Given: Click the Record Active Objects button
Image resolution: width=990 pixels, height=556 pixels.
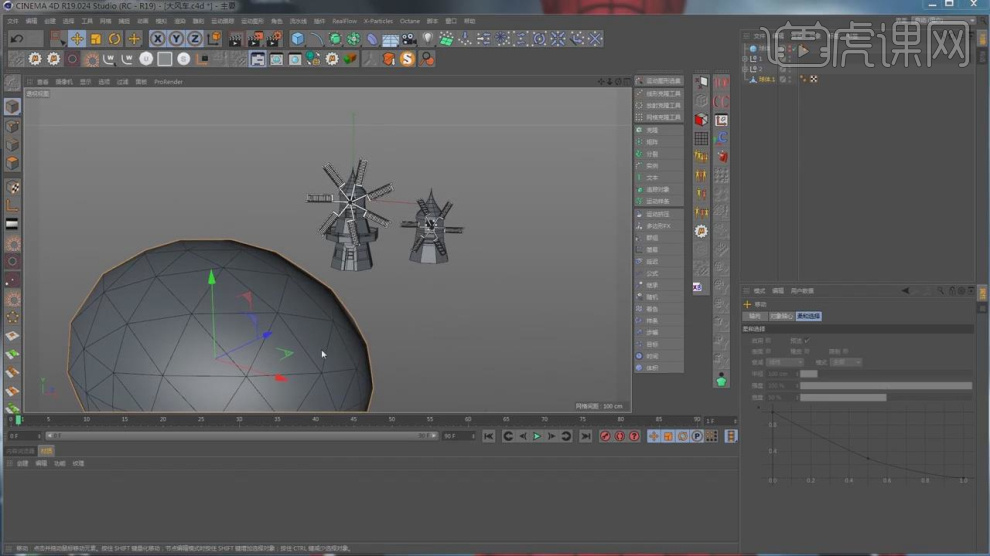Looking at the screenshot, I should 605,436.
